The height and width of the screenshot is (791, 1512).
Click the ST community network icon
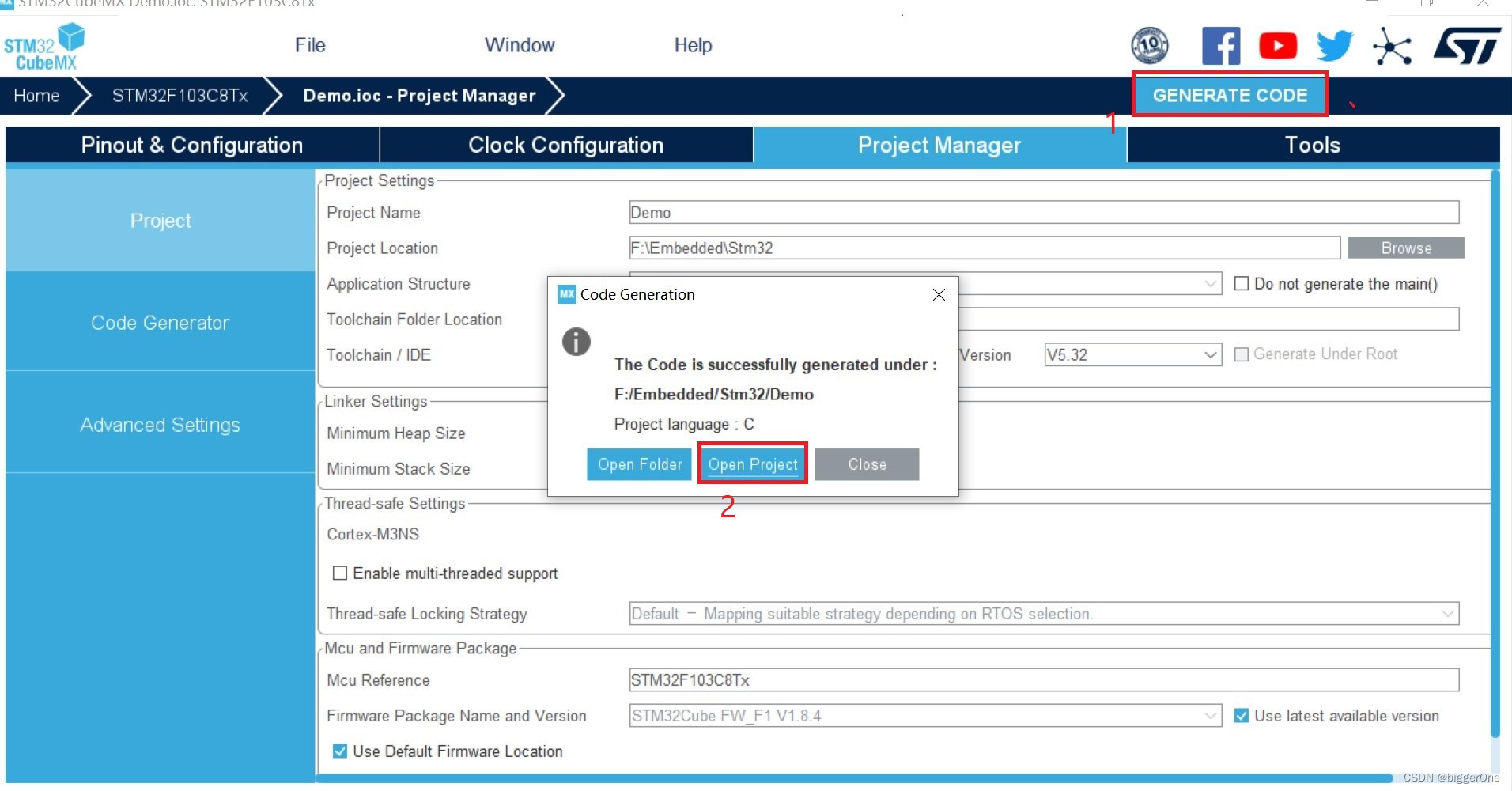[1393, 46]
